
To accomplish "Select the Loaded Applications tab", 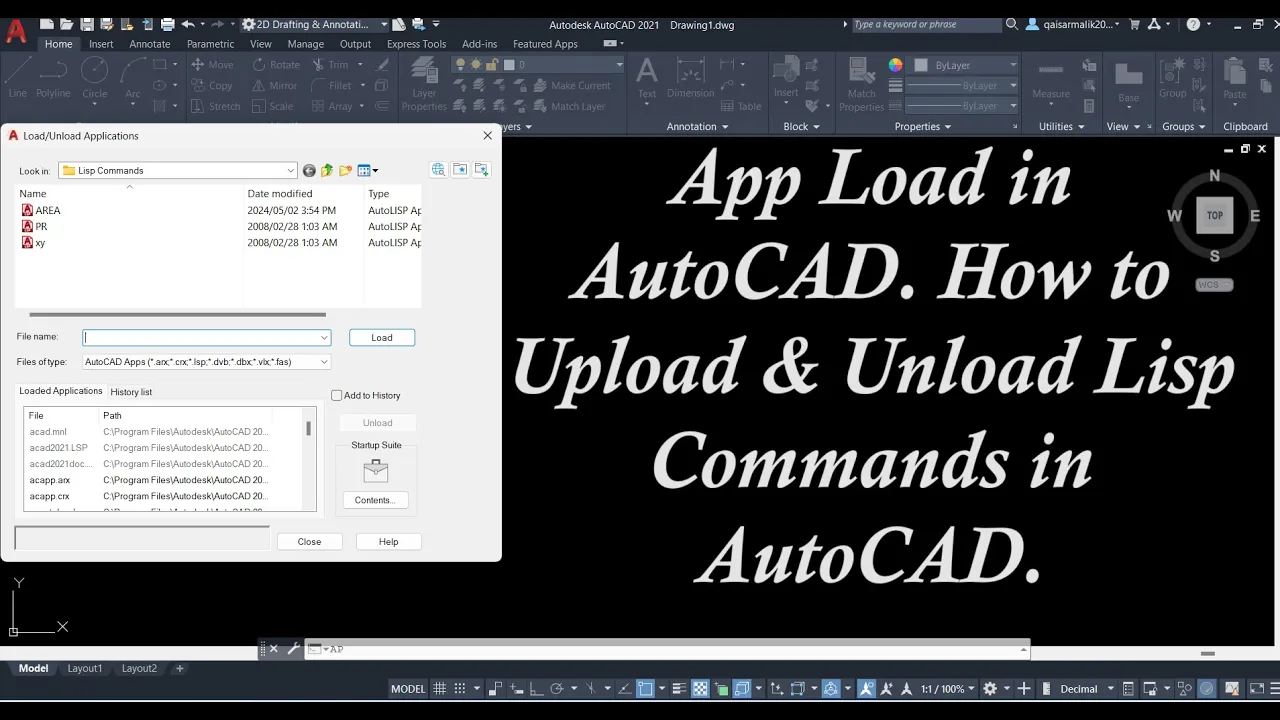I will coord(61,391).
